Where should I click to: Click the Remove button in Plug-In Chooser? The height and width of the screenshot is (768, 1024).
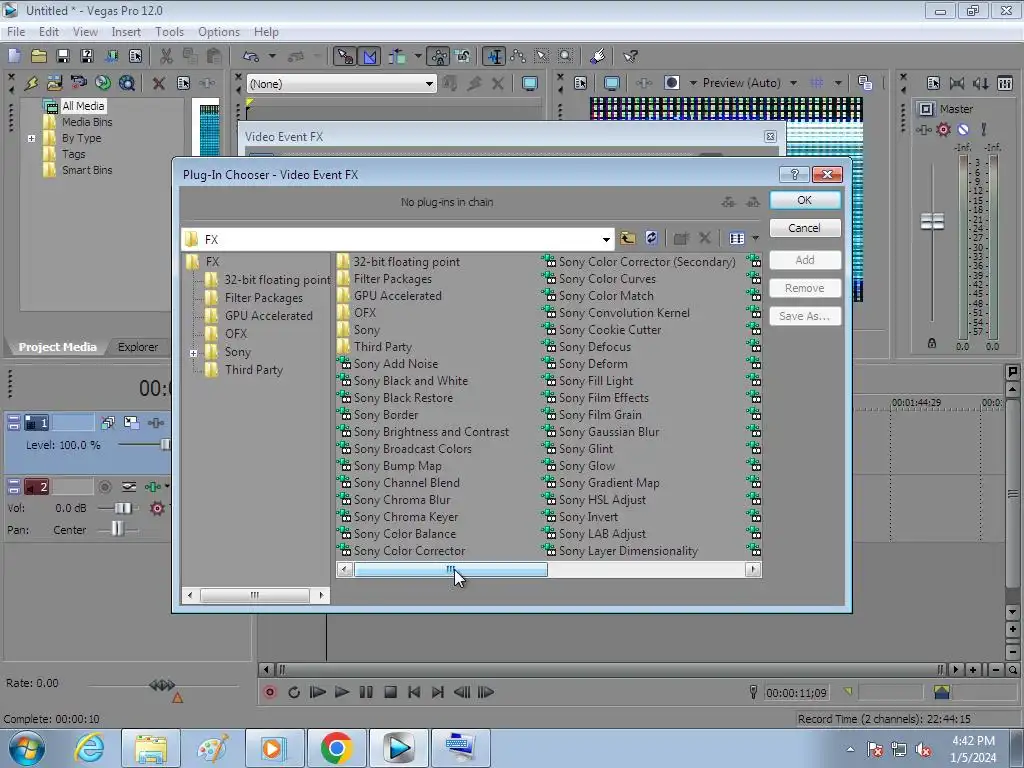tap(805, 288)
